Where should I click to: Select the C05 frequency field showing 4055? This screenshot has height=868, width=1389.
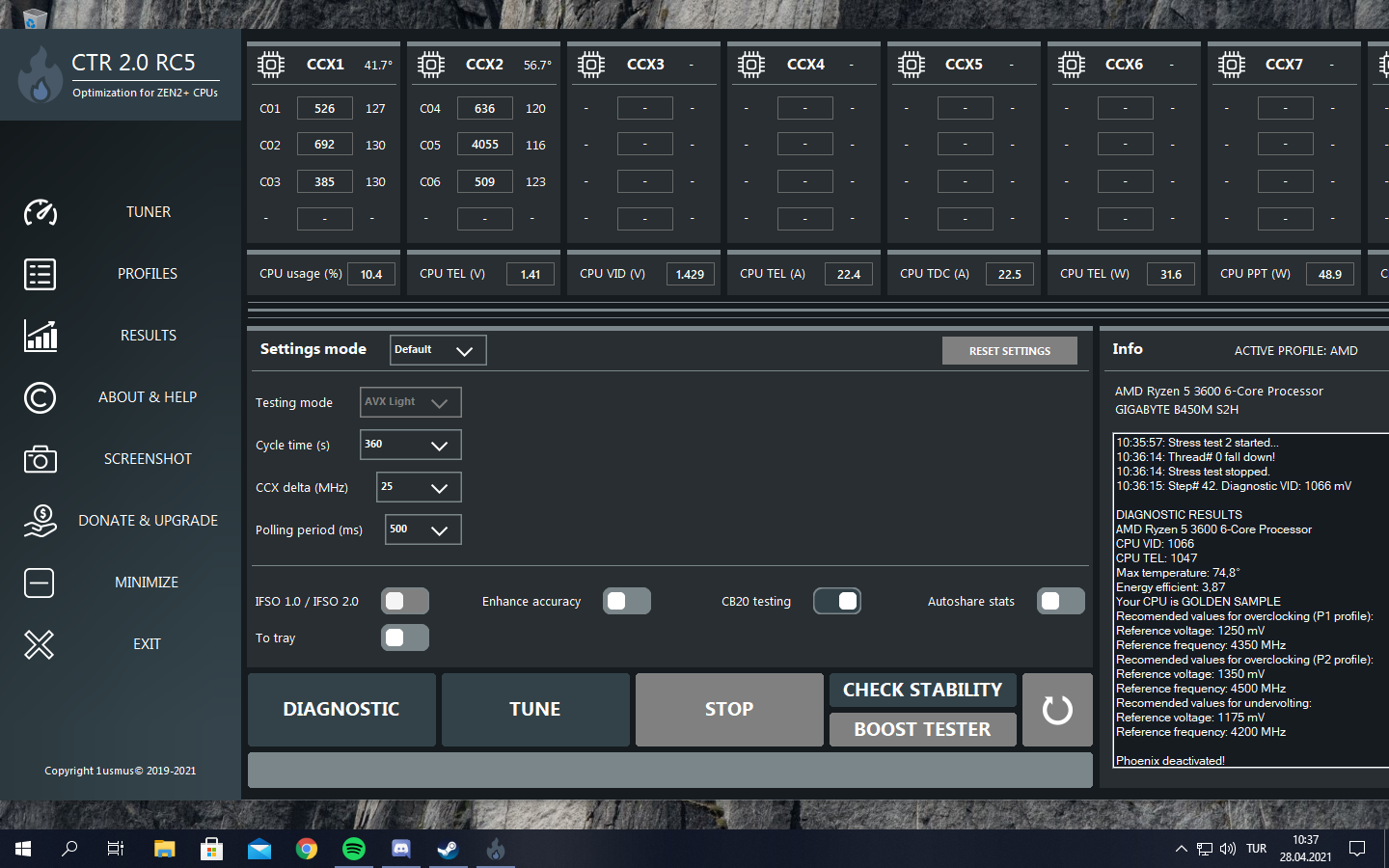(485, 145)
